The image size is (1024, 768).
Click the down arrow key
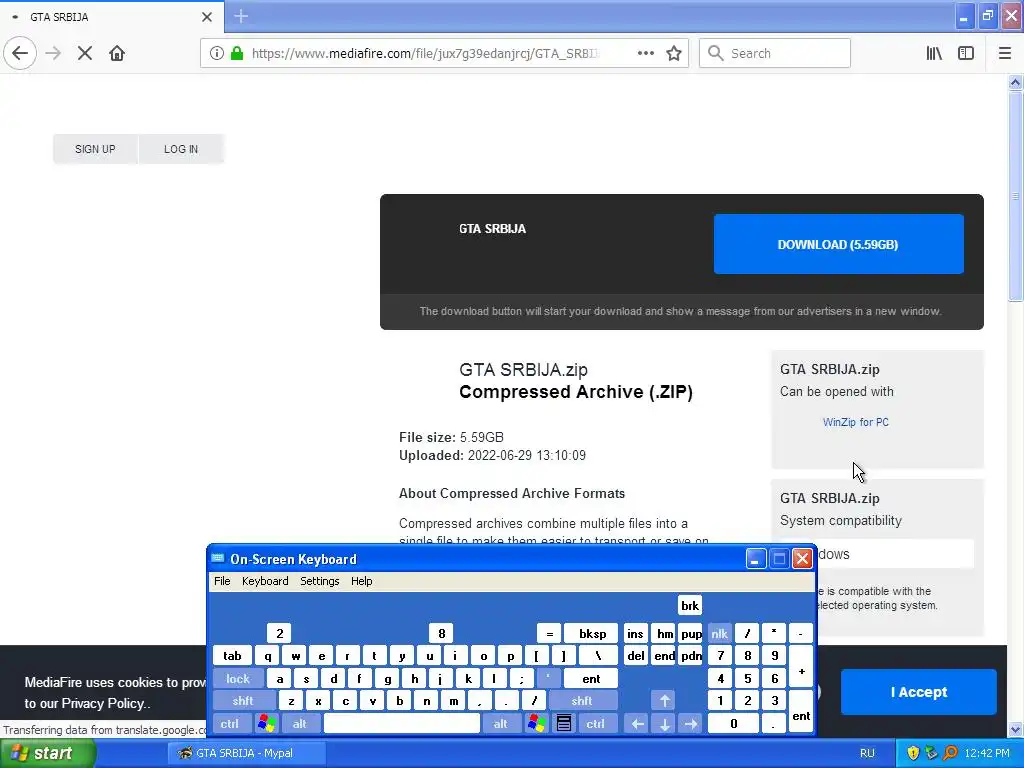tap(665, 724)
